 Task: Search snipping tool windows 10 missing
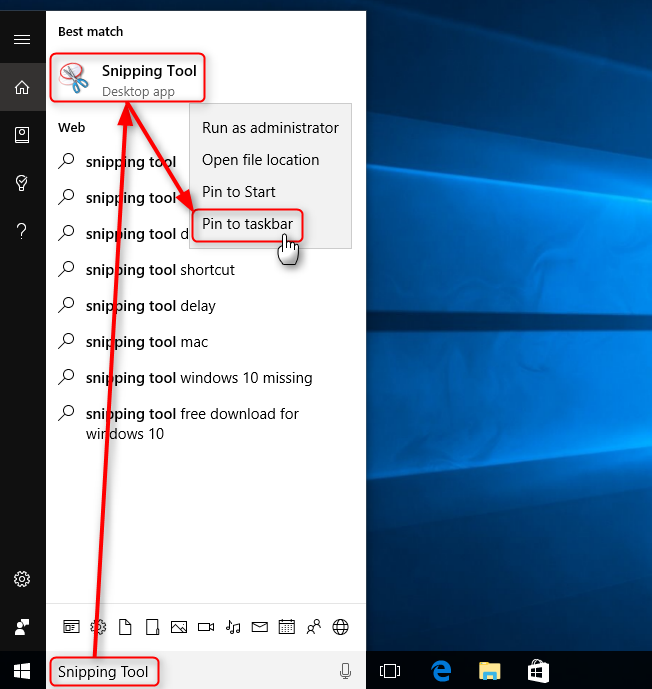click(x=206, y=378)
